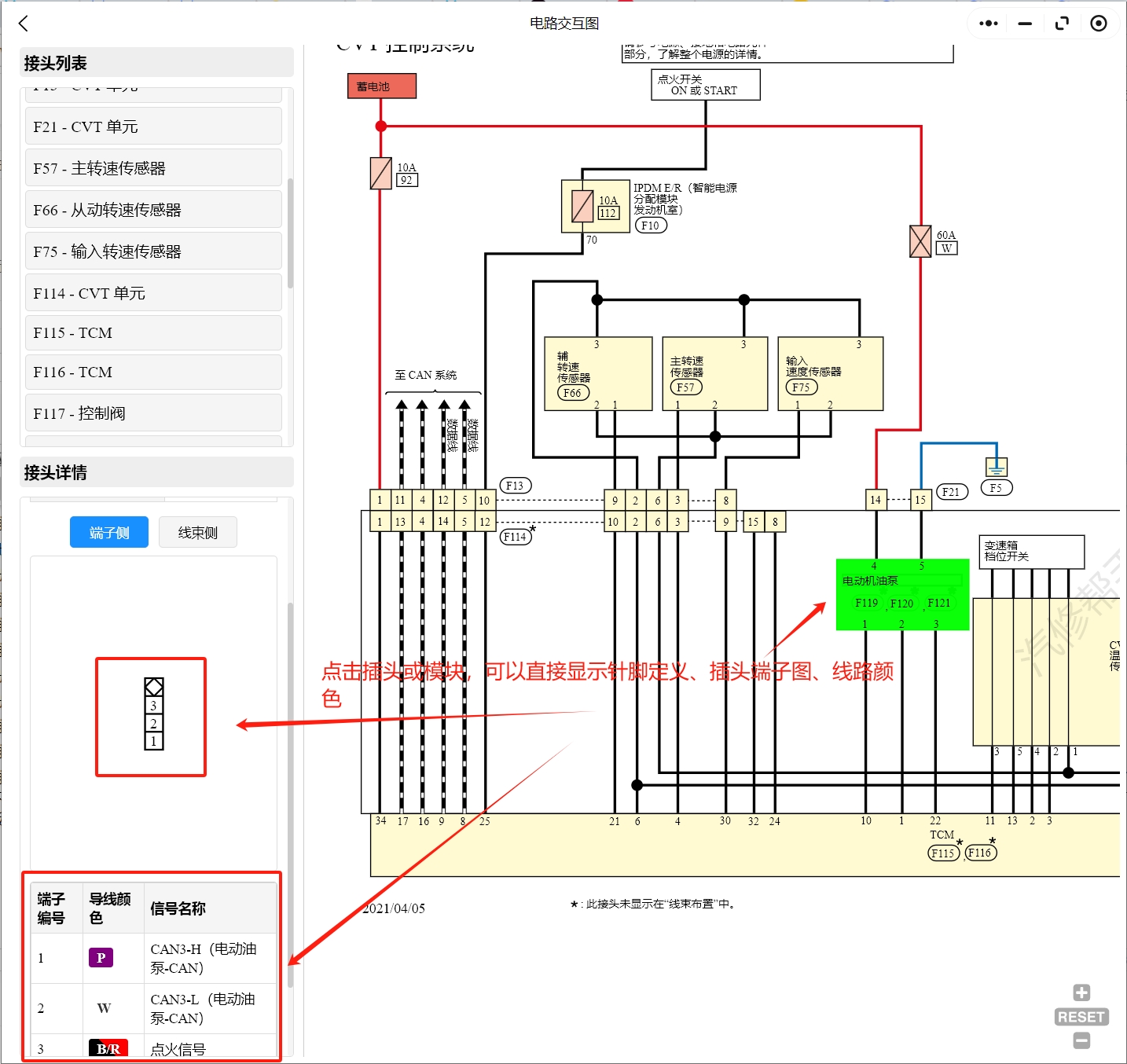Viewport: 1127px width, 1064px height.
Task: Open the three-dots more menu
Action: 988,24
